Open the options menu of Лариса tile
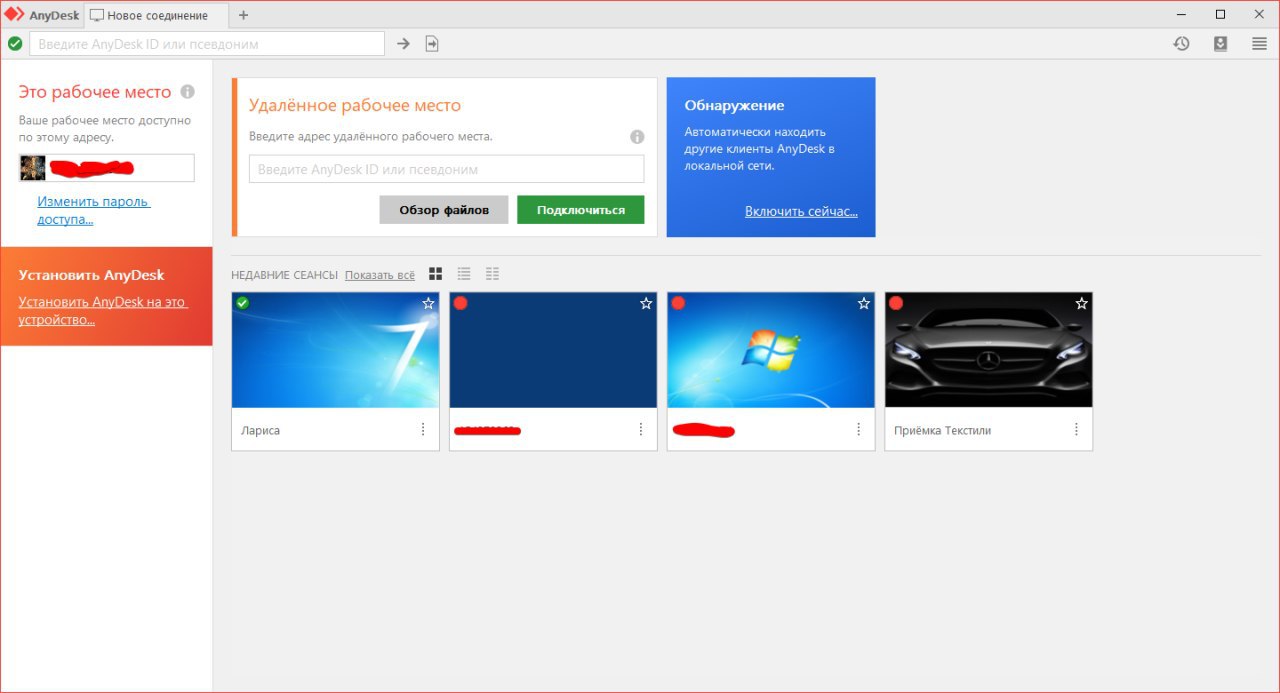Image resolution: width=1280 pixels, height=693 pixels. pos(423,430)
